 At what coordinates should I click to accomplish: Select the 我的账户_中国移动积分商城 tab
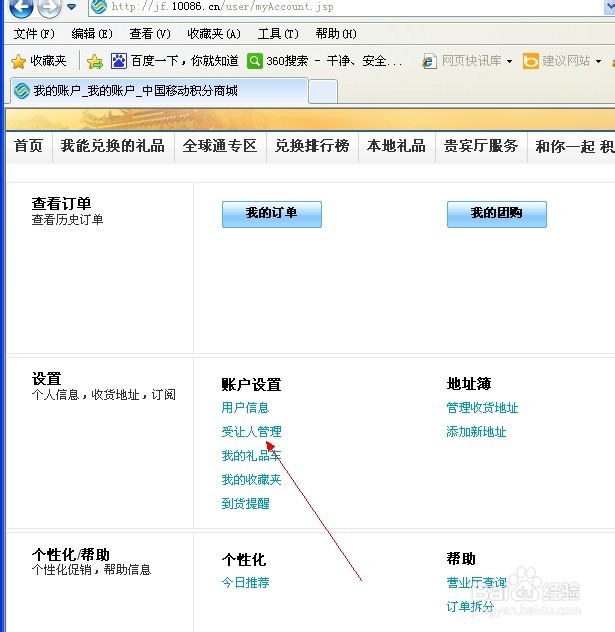pos(160,91)
